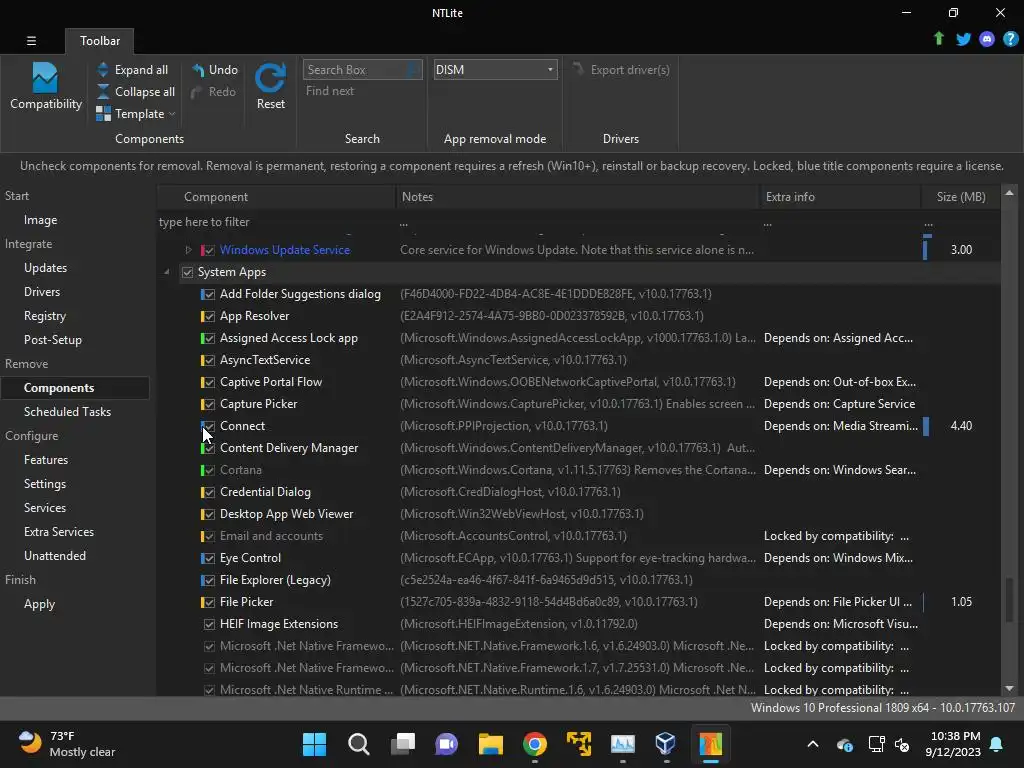Screen dimensions: 1024x768
Task: Open the Discord link icon
Action: pyautogui.click(x=987, y=39)
